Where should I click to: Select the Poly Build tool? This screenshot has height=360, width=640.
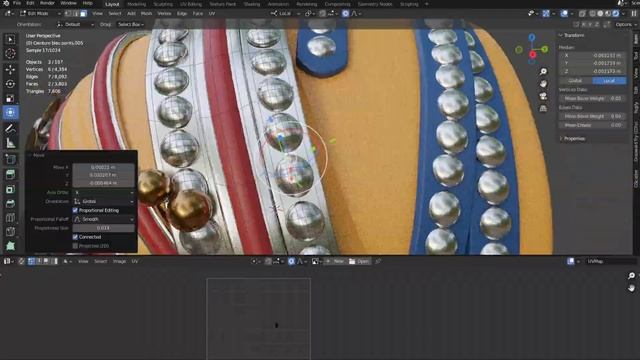pyautogui.click(x=10, y=246)
